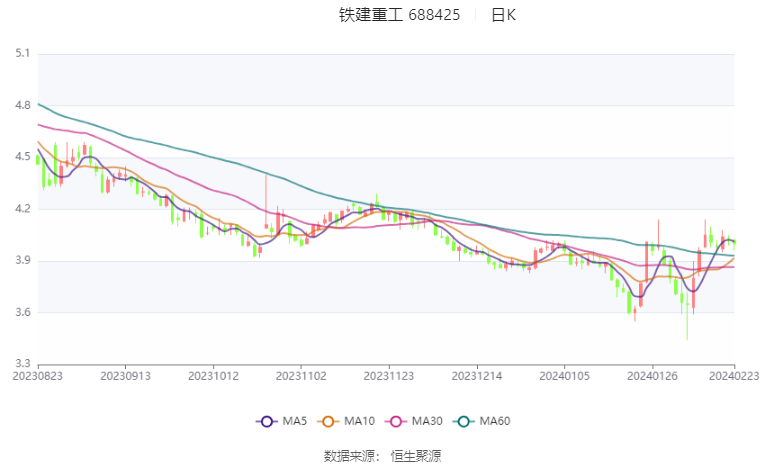765x465 pixels.
Task: Click the 3.3 price axis label
Action: pyautogui.click(x=22, y=364)
